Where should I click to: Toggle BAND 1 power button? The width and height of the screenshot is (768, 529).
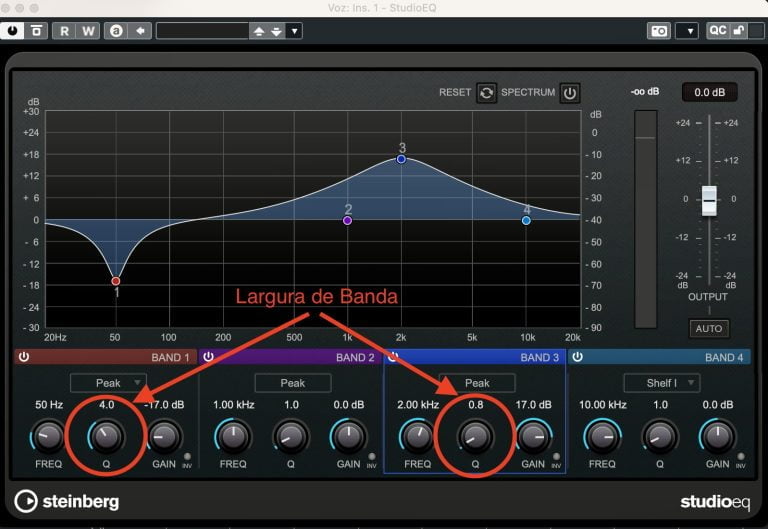coord(24,357)
